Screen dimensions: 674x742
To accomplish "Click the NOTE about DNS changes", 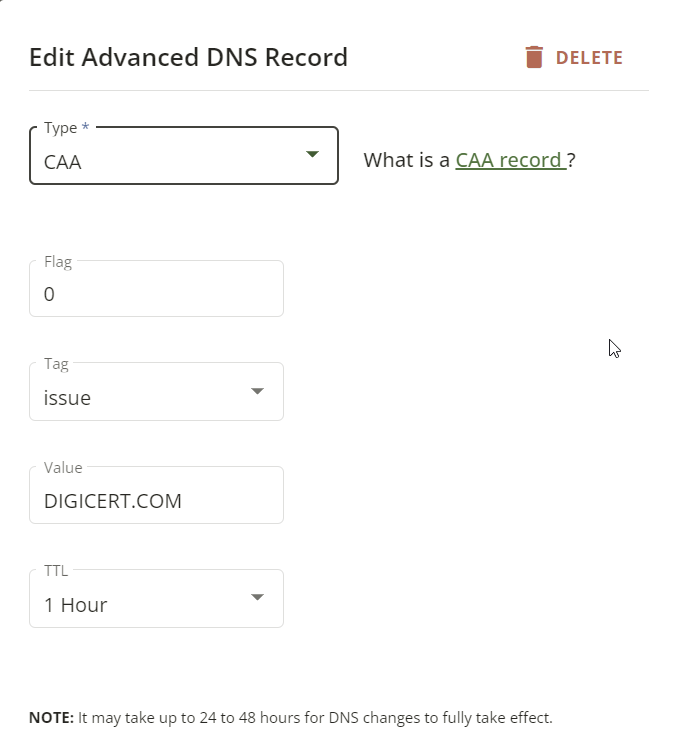I will [x=291, y=718].
